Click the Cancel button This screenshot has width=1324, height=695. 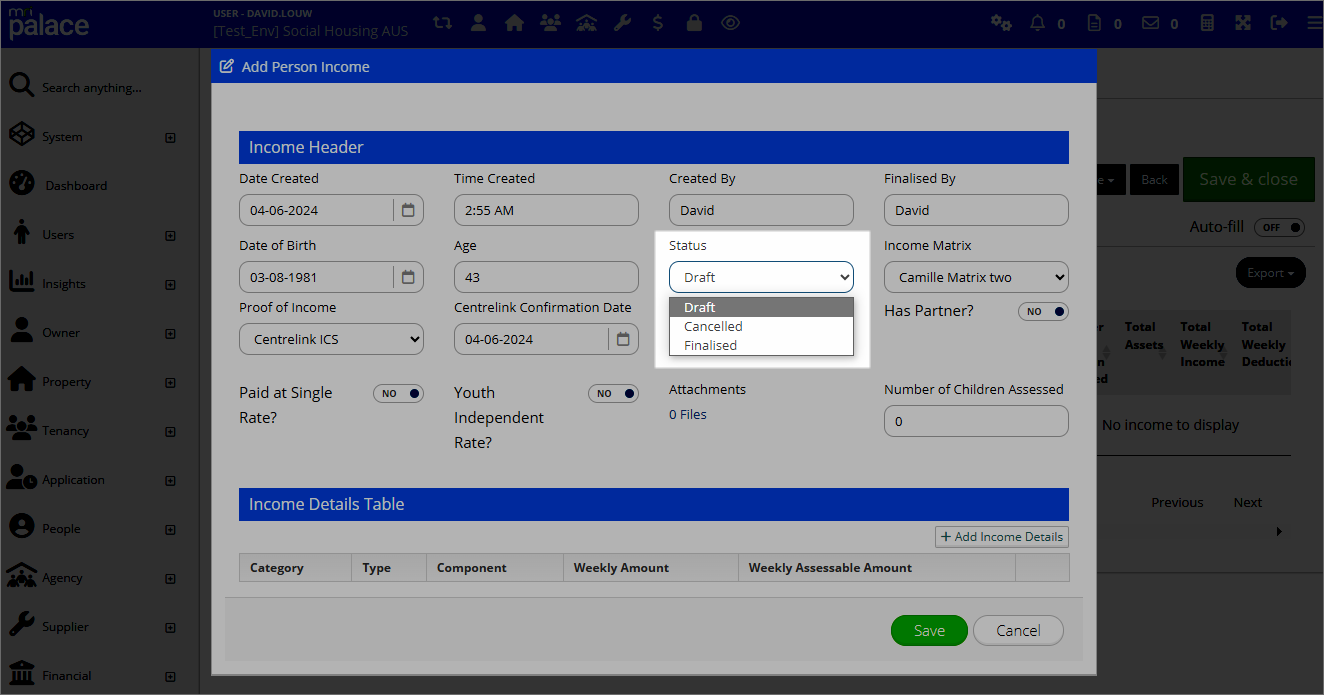(1018, 630)
